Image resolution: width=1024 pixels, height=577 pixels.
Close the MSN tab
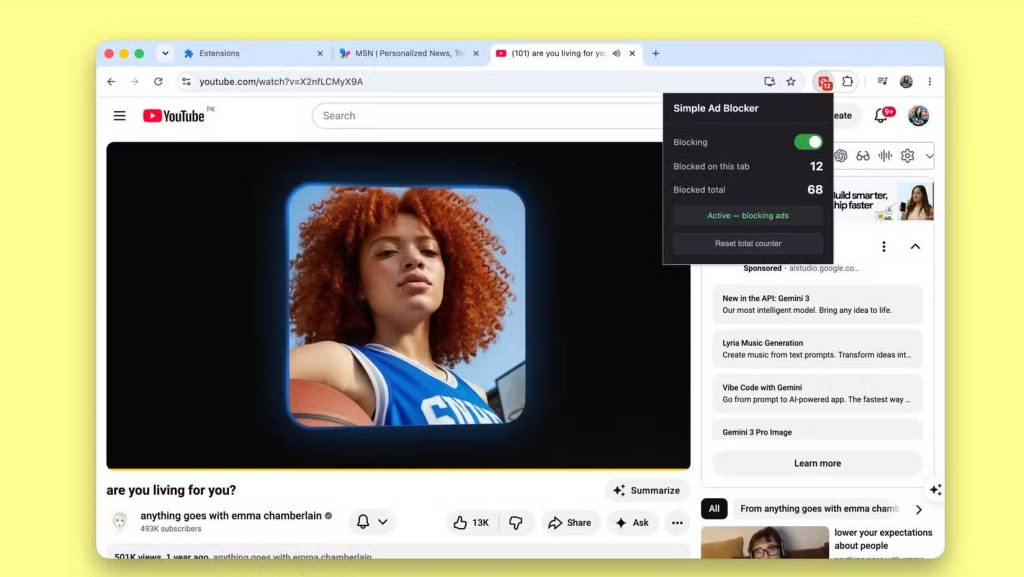(476, 54)
